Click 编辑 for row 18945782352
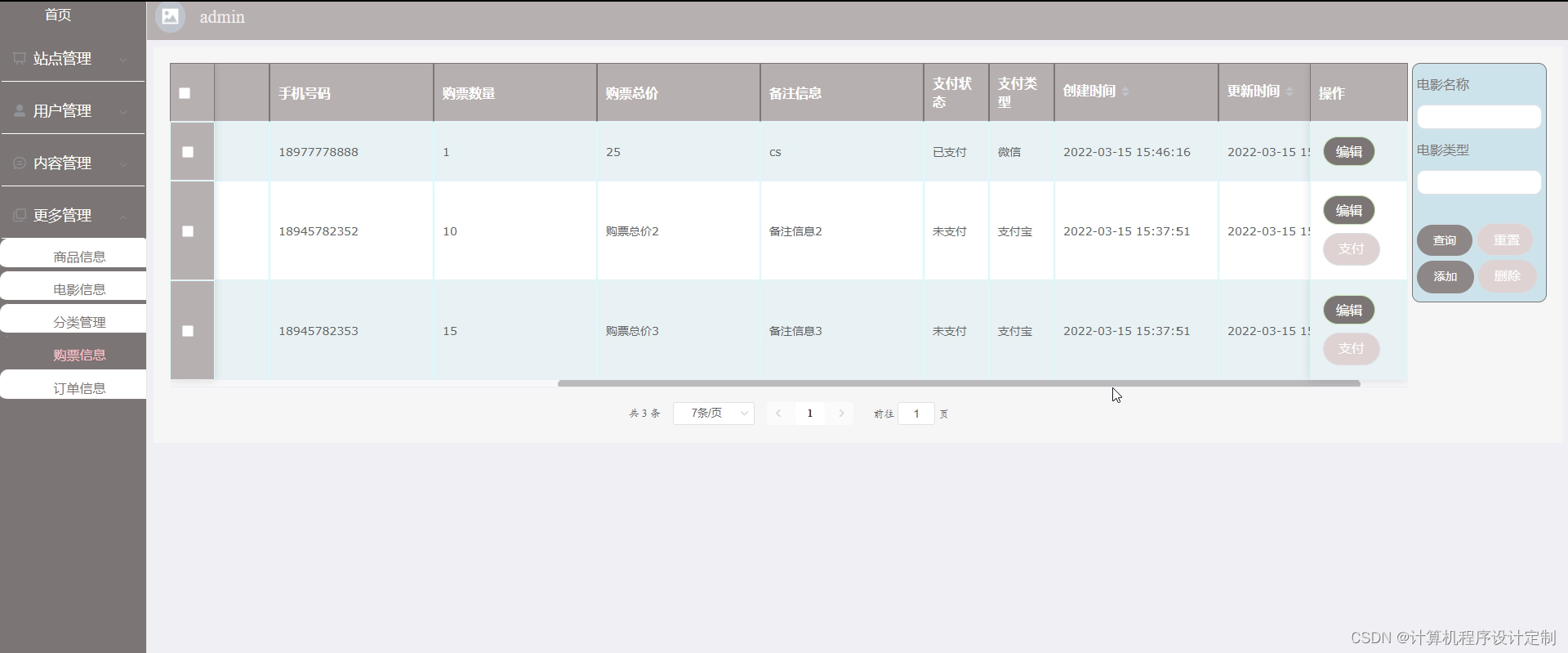 [1348, 211]
